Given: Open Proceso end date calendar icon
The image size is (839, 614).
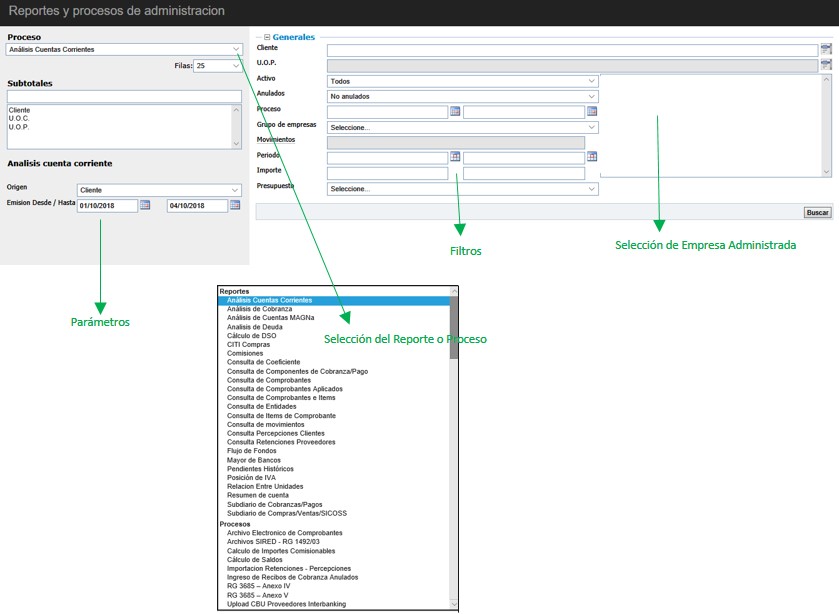Looking at the screenshot, I should pos(592,111).
